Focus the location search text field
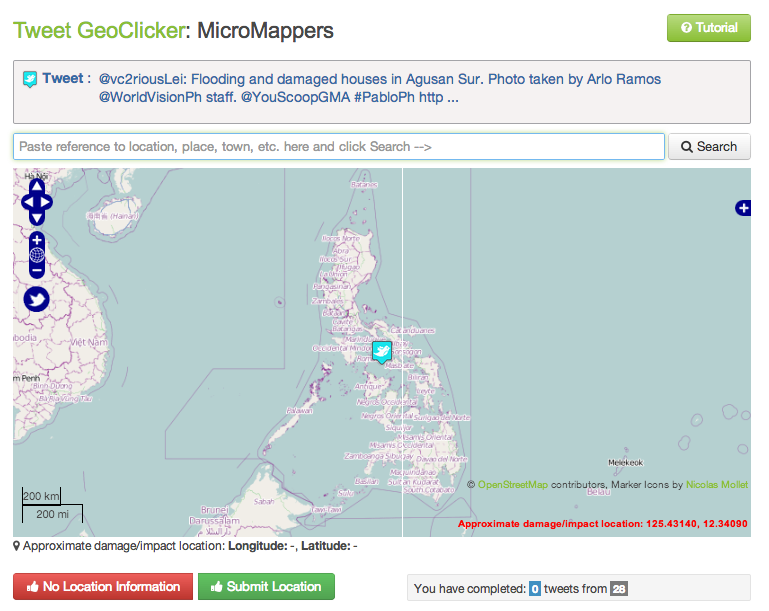Screen dimensions: 769x611 pos(338,147)
